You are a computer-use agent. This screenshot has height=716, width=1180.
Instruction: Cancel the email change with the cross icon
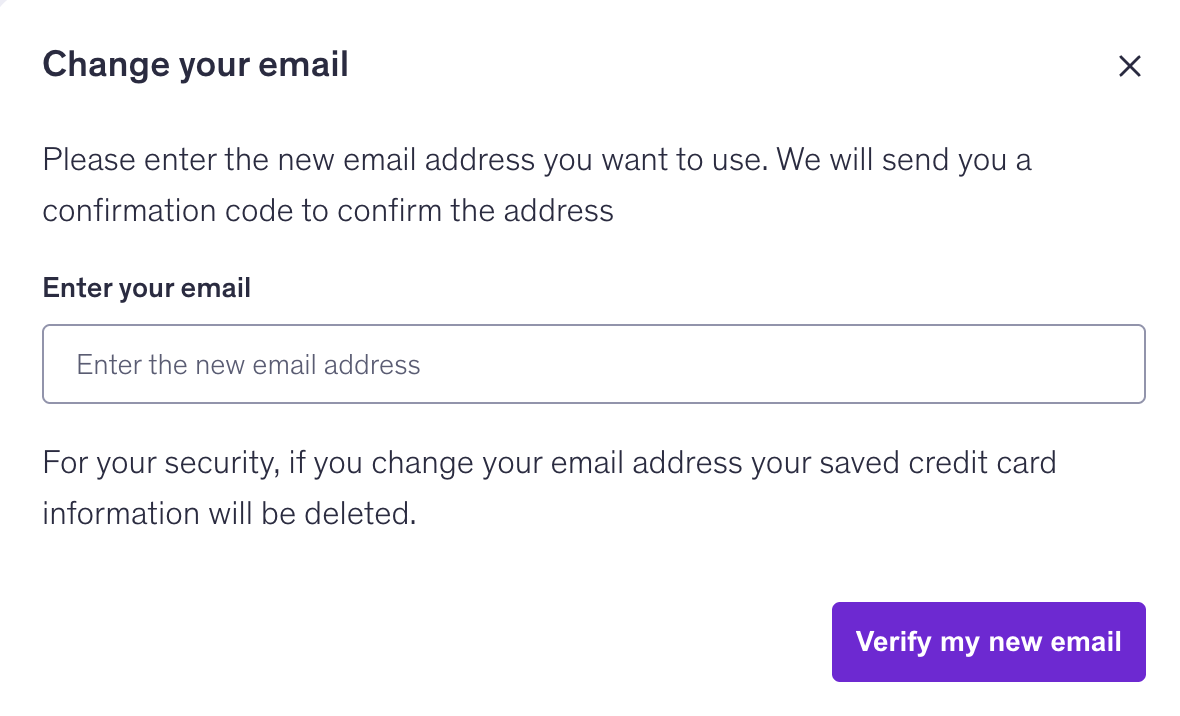pyautogui.click(x=1130, y=66)
